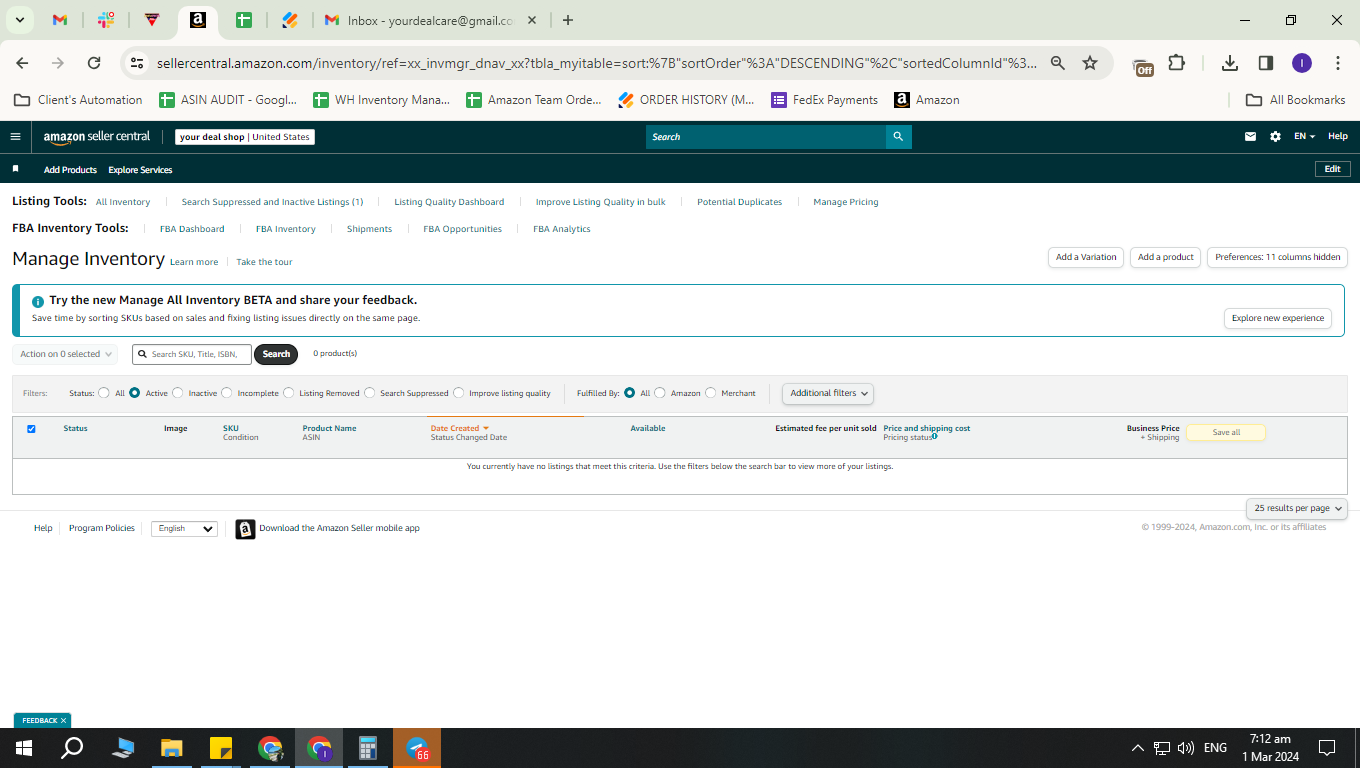Select the 'Incomplete' status radio button
1360x768 pixels.
point(227,393)
